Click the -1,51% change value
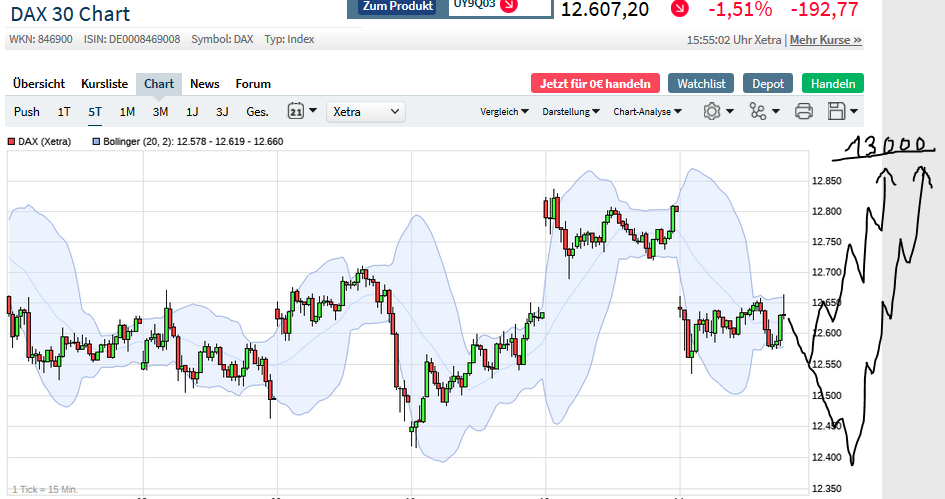 pos(740,10)
